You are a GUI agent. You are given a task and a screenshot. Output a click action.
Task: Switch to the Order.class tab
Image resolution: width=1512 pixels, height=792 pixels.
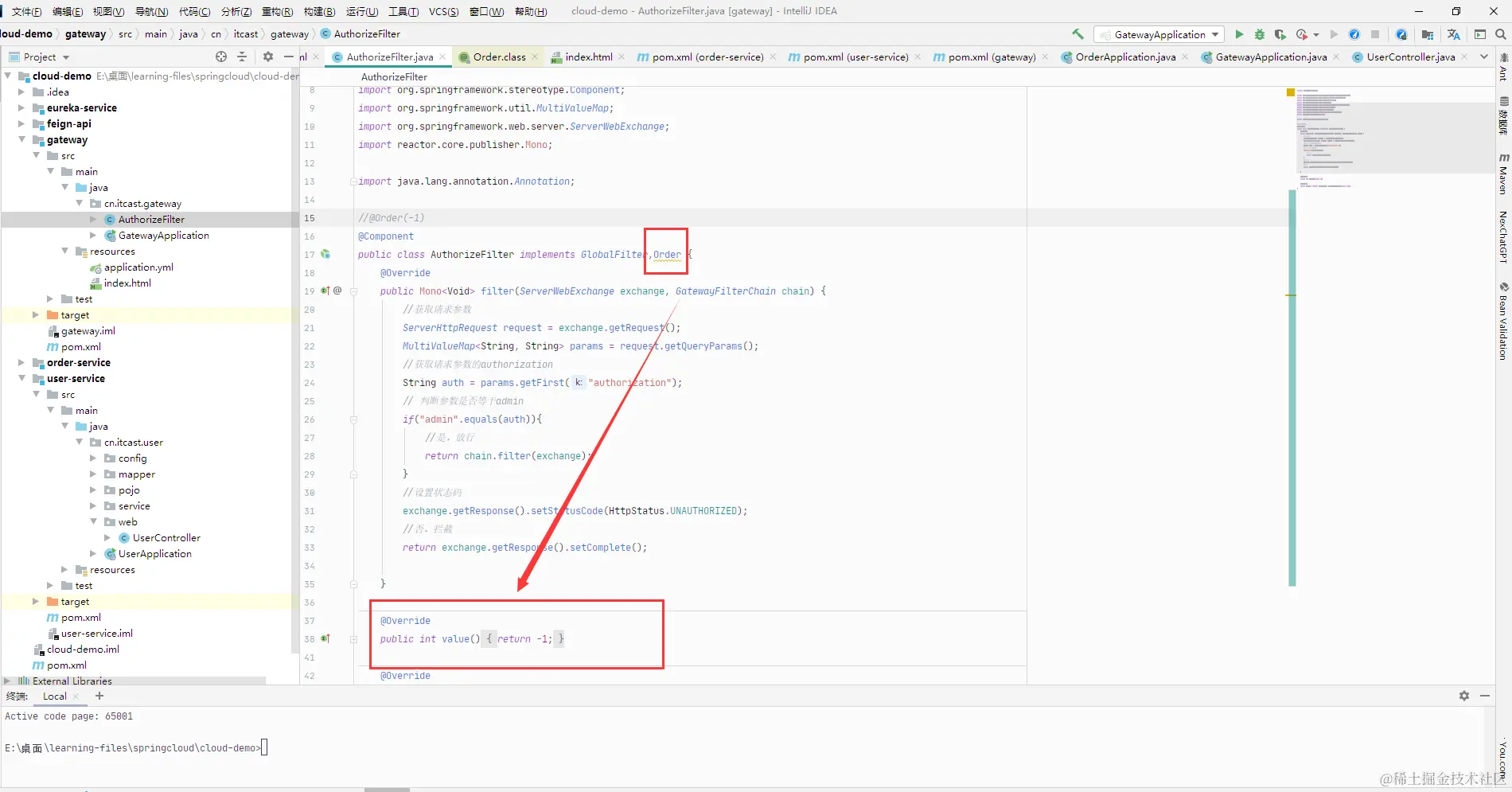[x=499, y=57]
